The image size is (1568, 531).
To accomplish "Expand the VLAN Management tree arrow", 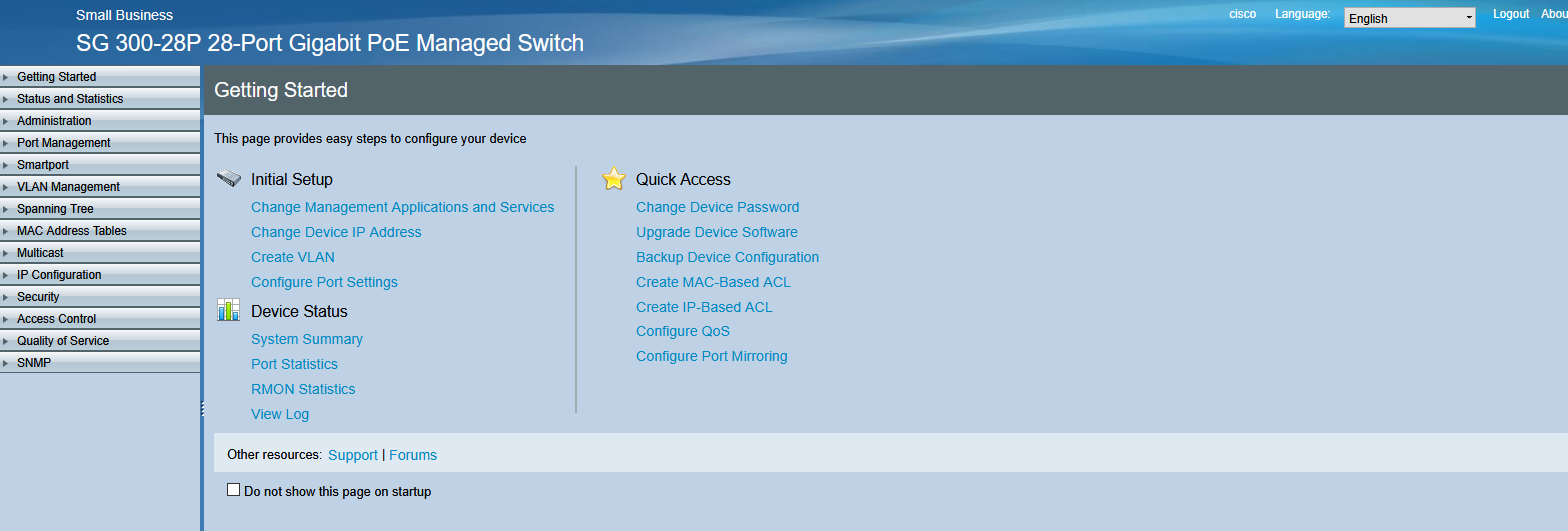I will pos(6,187).
